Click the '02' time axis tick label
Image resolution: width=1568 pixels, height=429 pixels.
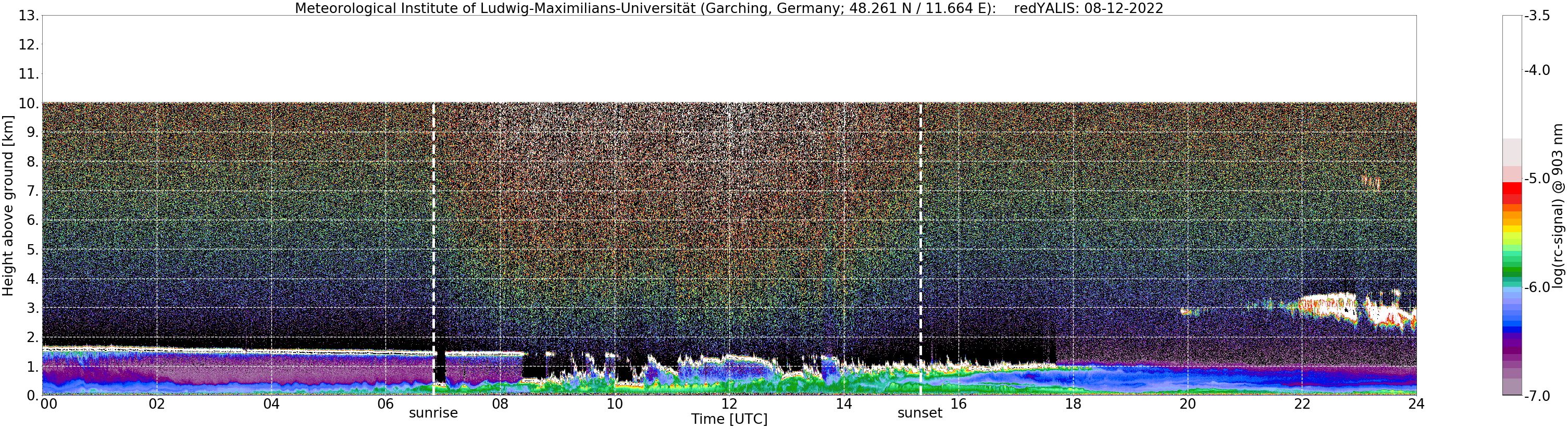[157, 404]
